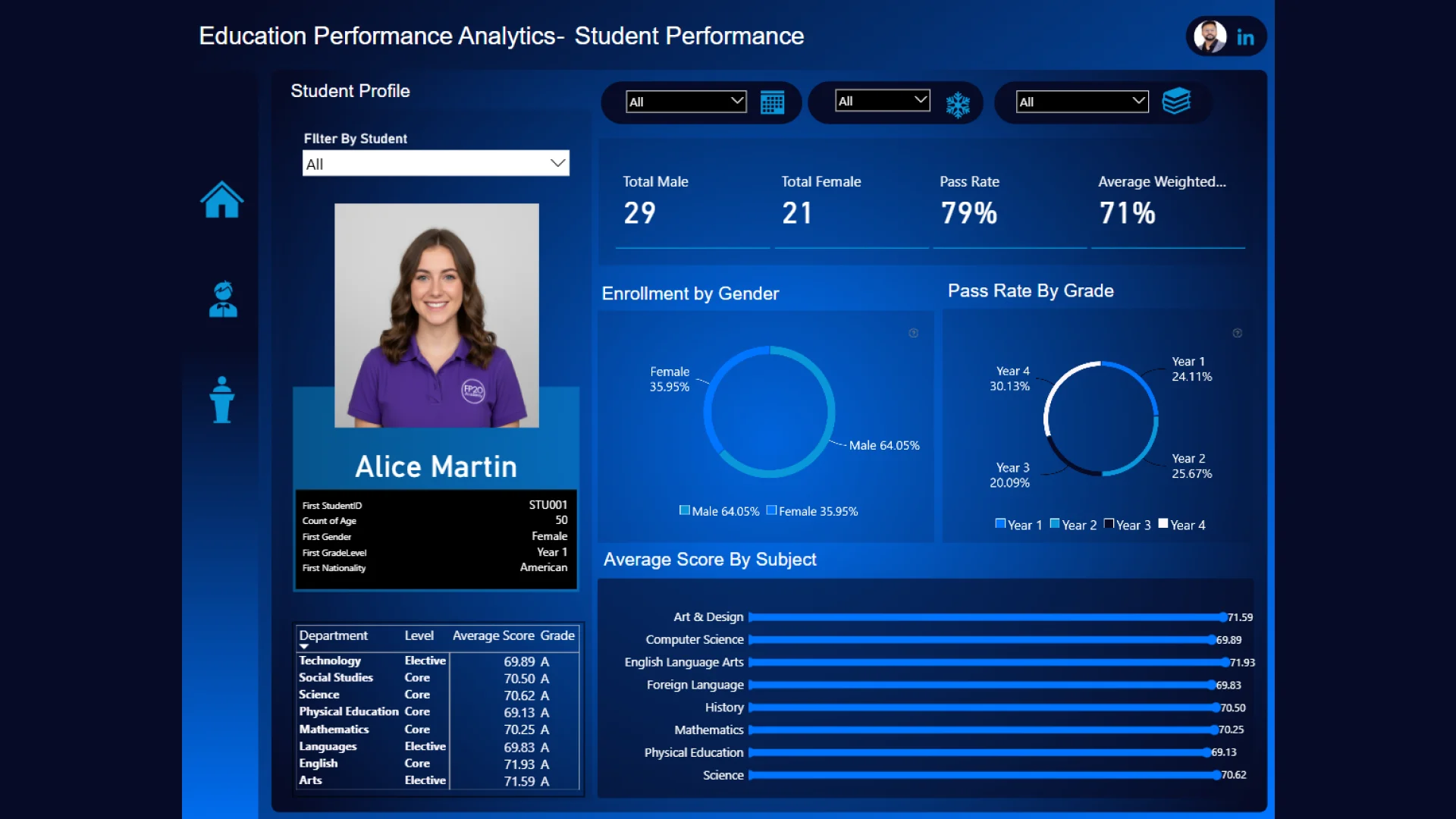Toggle the Male legend box in Enrollment chart
The width and height of the screenshot is (1456, 819).
(685, 510)
